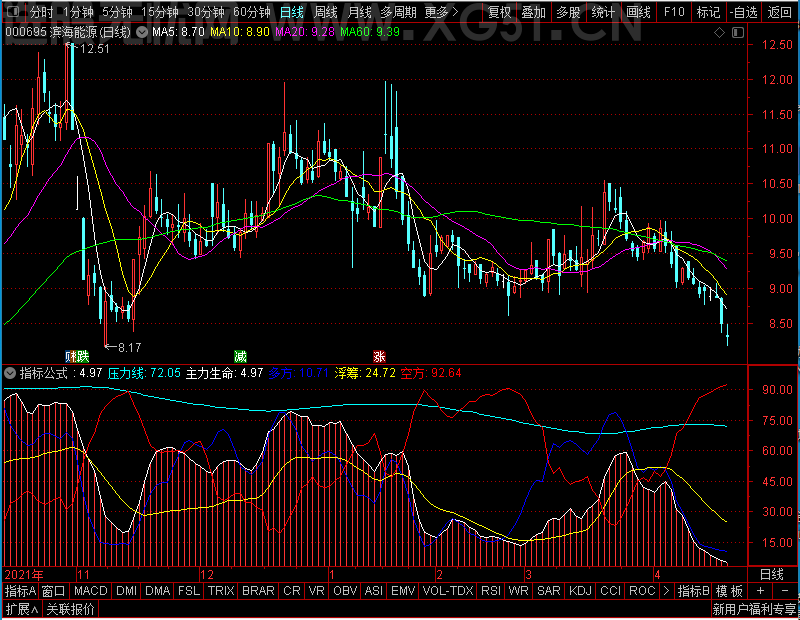
Task: Click the 财 info marker on the chart
Action: click(x=70, y=356)
